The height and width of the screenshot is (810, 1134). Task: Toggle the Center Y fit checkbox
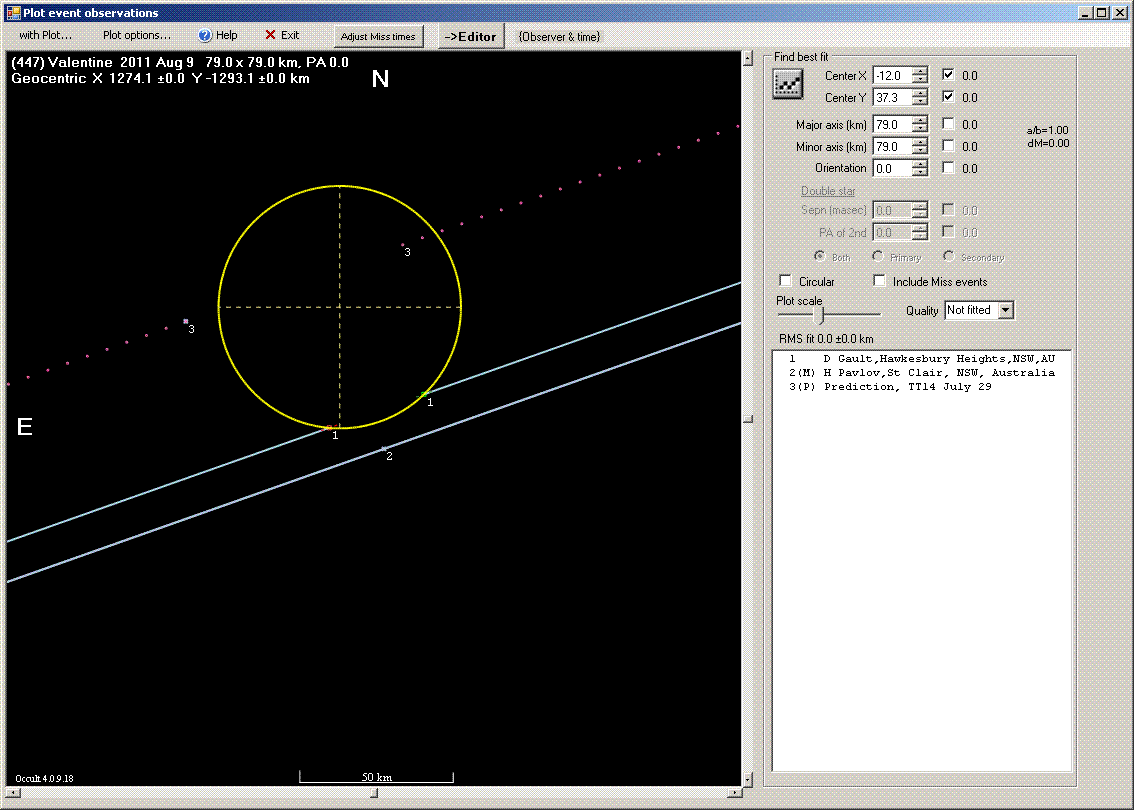[948, 96]
